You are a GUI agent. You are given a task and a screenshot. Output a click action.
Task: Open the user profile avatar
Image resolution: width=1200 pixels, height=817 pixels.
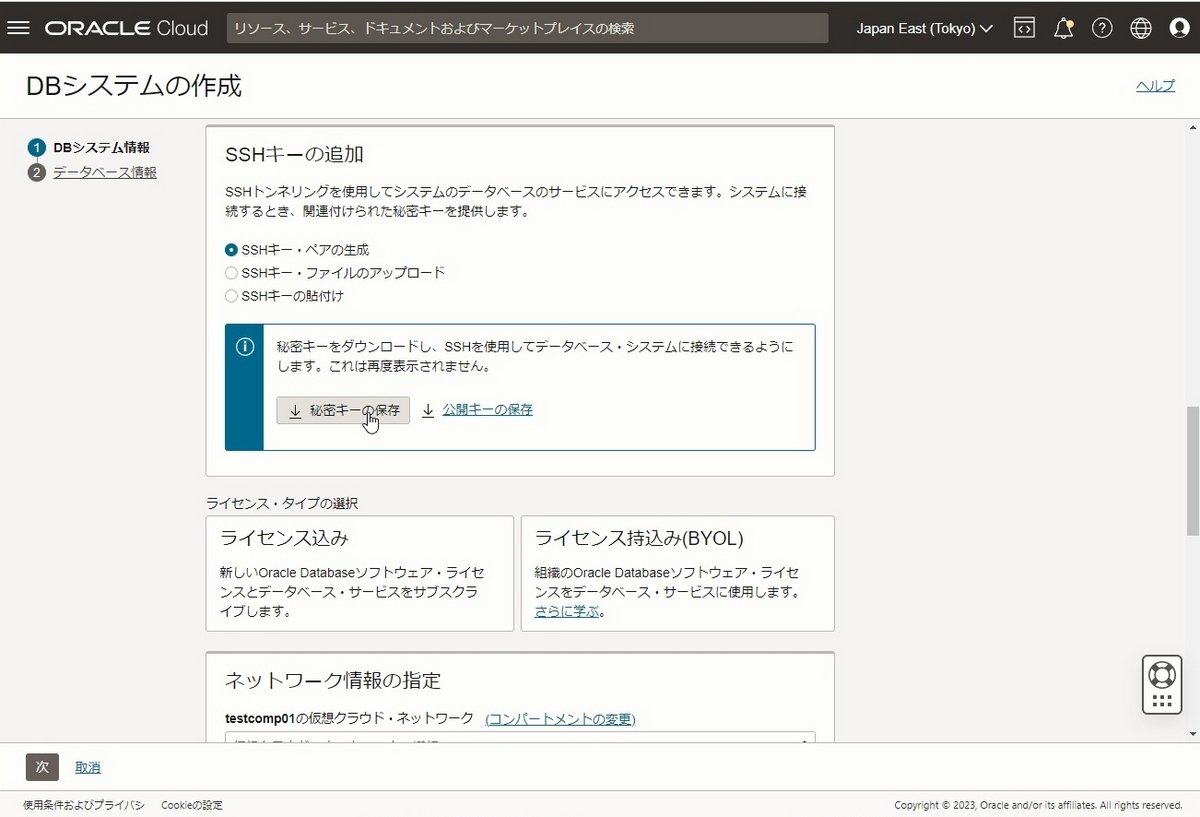pos(1180,27)
